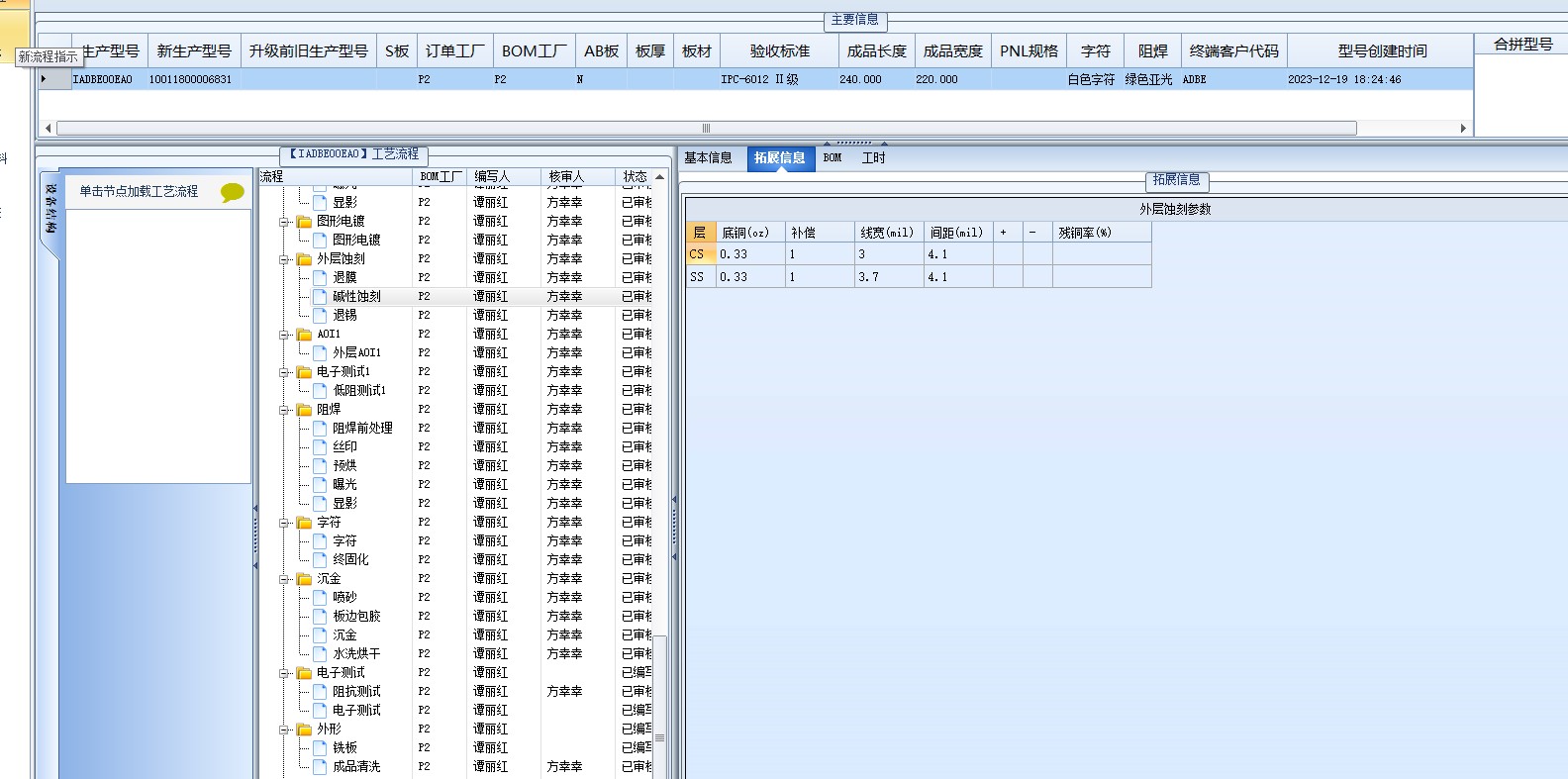
Task: Click the document icon beside 低阻测试1
Action: 320,390
